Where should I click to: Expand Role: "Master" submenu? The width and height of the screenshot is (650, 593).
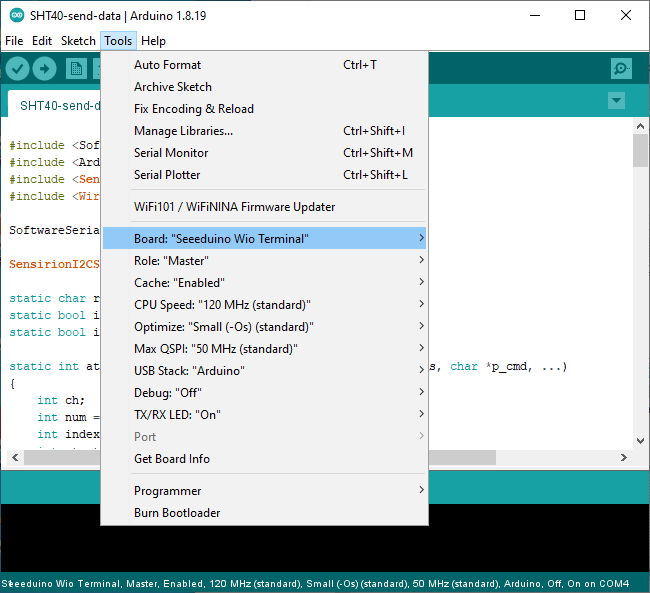coord(264,260)
